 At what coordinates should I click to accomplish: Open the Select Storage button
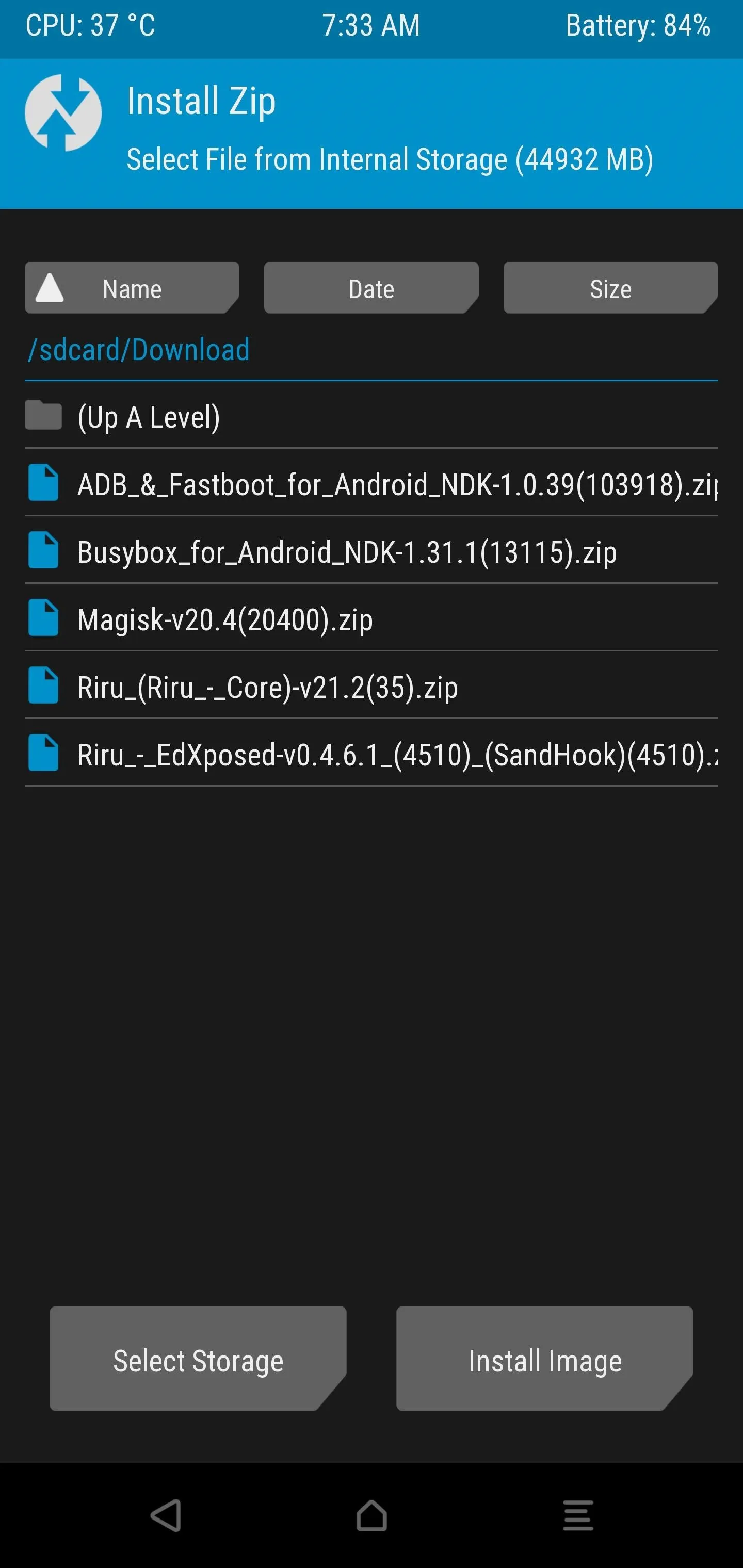pyautogui.click(x=198, y=1359)
